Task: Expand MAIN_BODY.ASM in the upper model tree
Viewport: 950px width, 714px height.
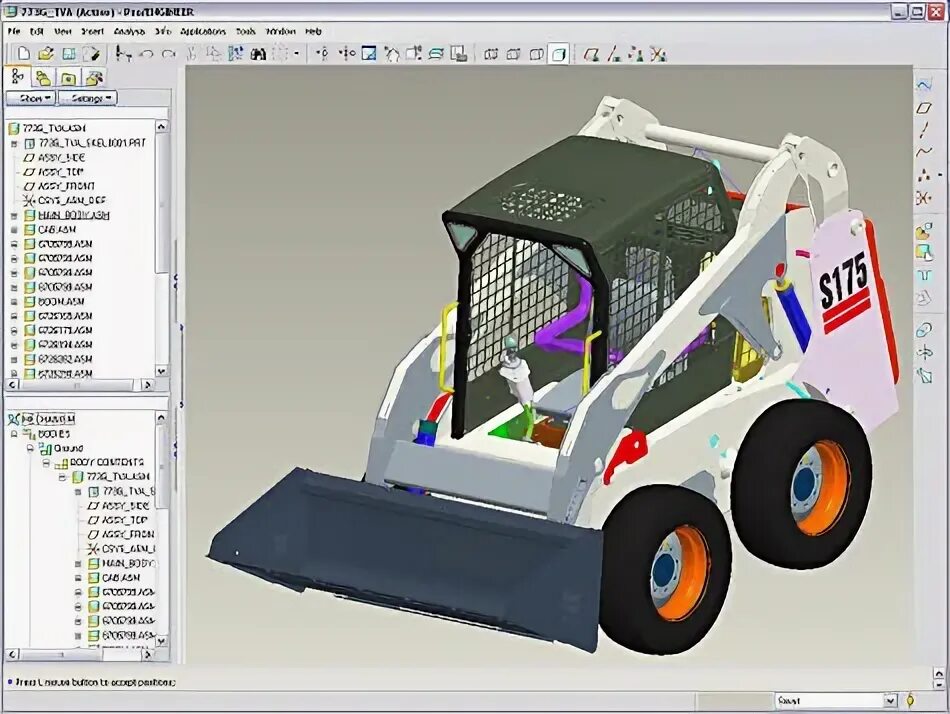Action: 14,215
